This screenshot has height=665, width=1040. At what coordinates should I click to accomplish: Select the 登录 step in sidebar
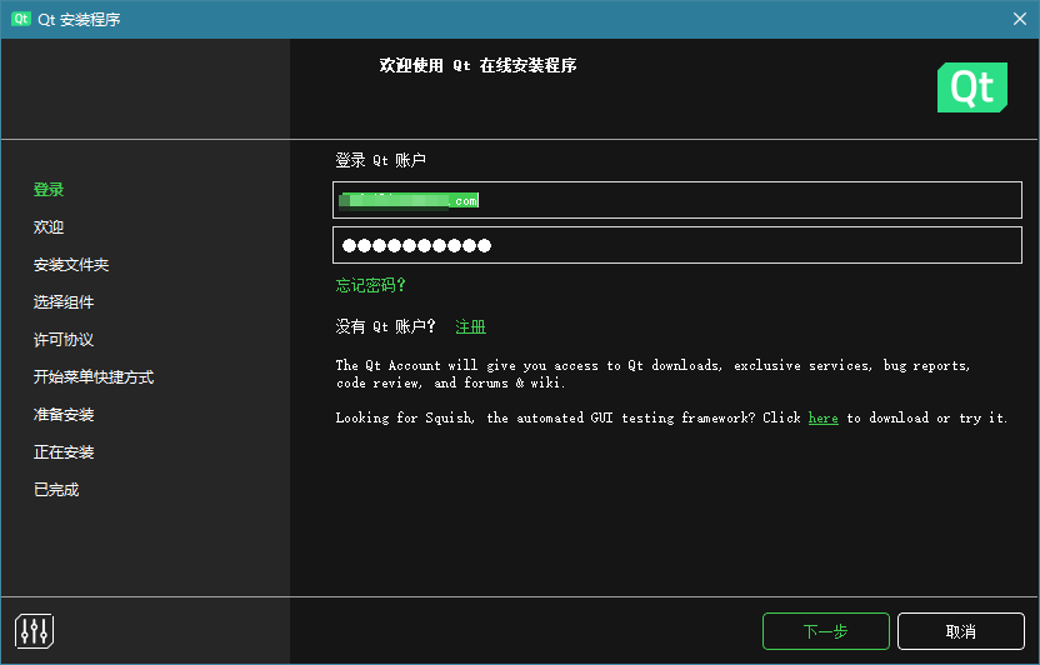[x=48, y=190]
